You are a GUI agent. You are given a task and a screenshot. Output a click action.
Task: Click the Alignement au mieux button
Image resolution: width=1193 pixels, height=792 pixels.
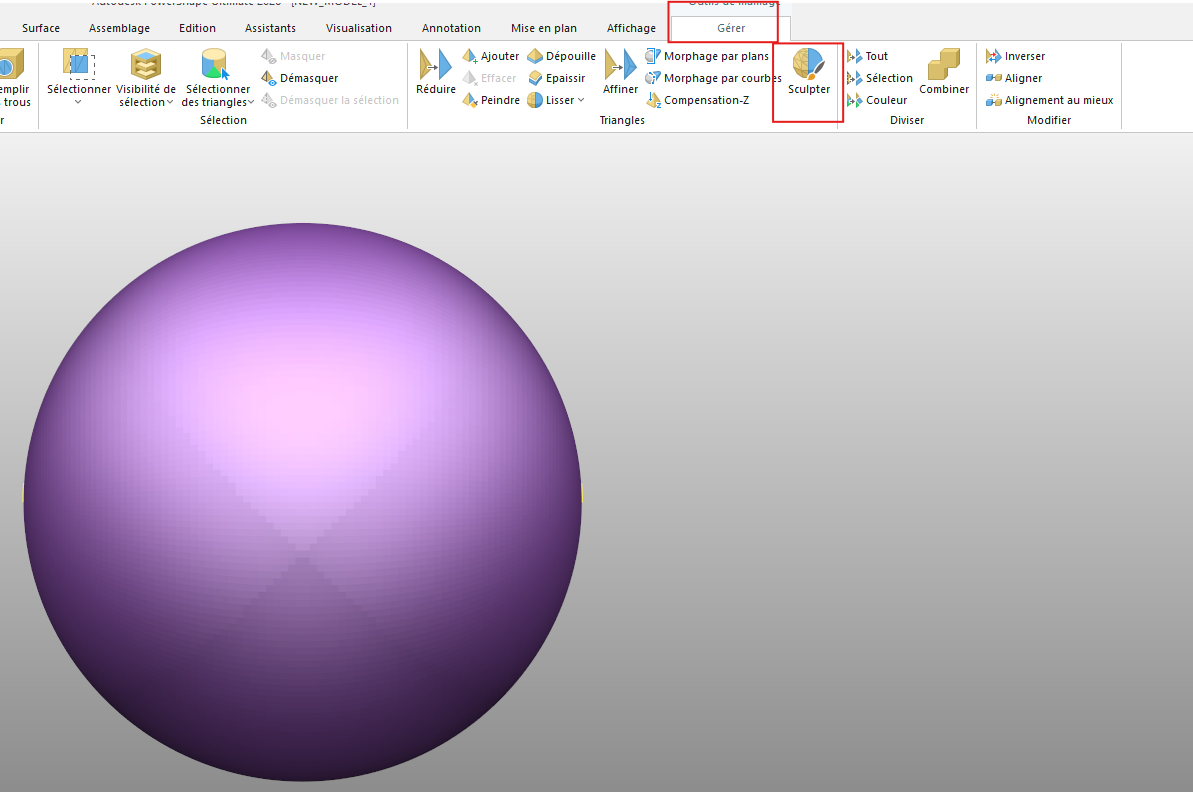pos(1050,100)
